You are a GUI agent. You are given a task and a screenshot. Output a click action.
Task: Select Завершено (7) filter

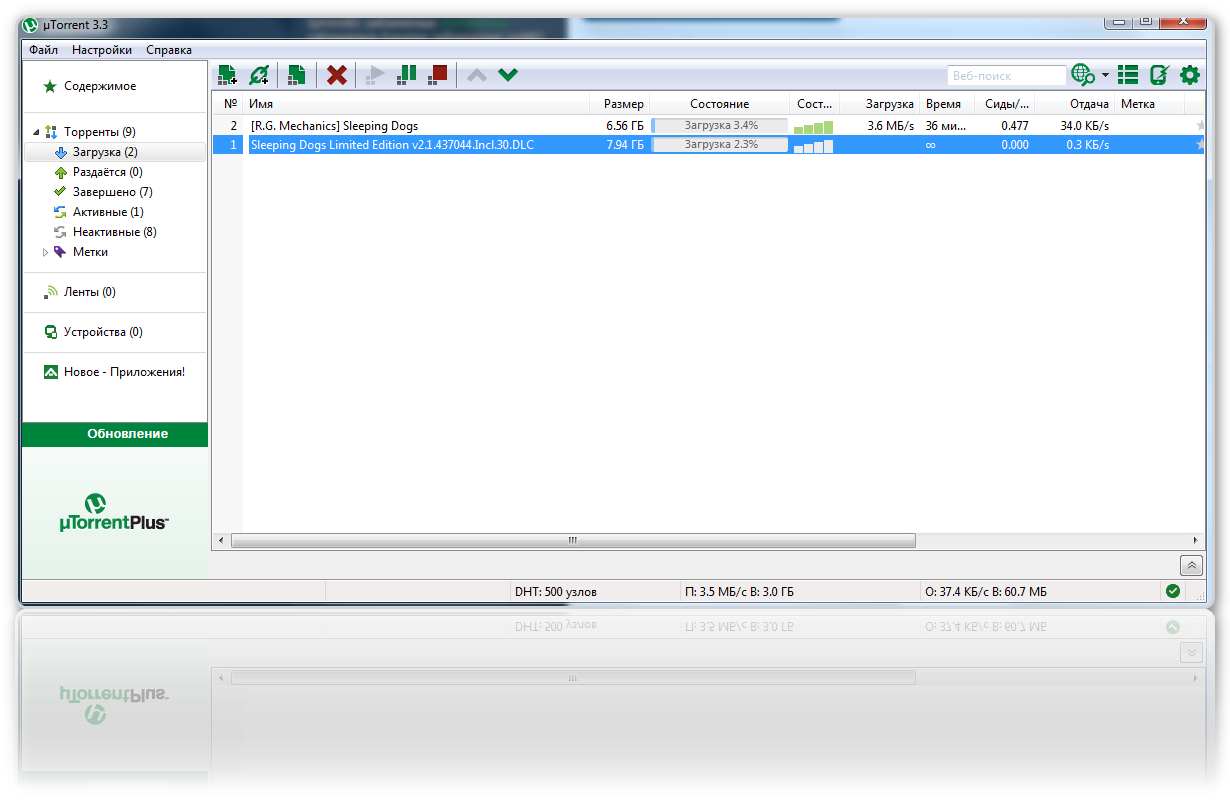tap(113, 192)
